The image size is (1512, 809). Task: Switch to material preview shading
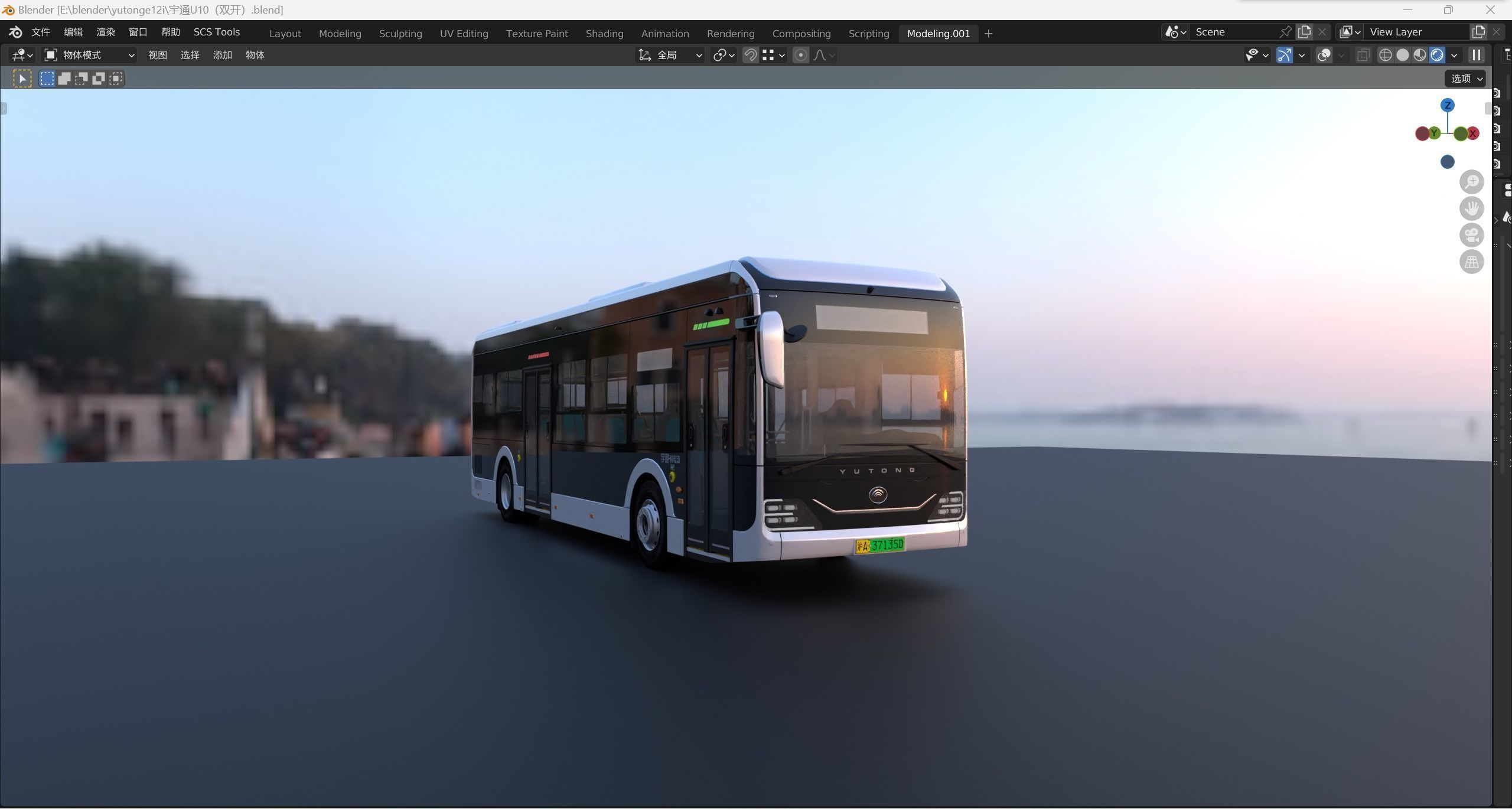click(1419, 55)
